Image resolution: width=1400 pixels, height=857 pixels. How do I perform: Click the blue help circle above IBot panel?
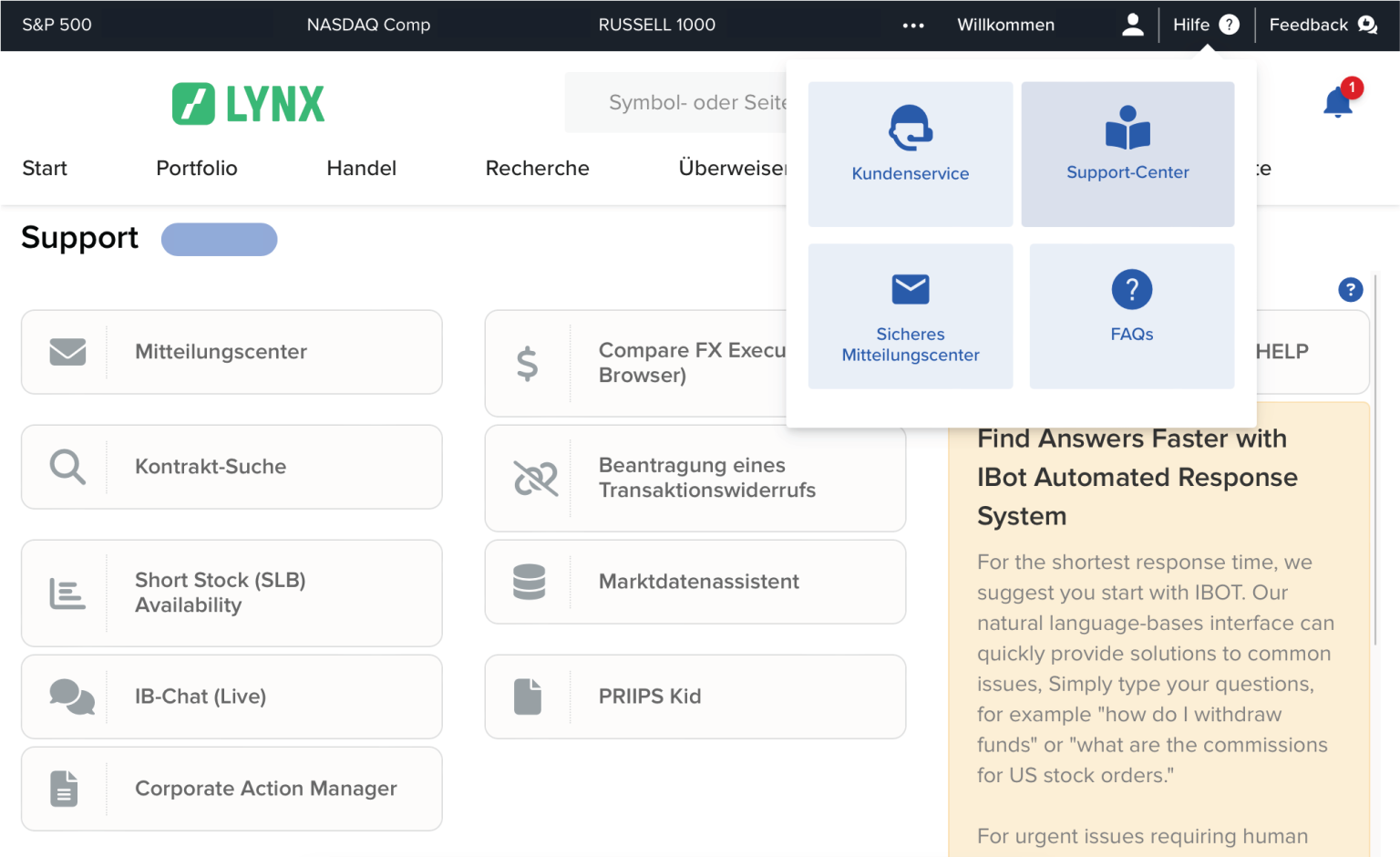click(1350, 290)
